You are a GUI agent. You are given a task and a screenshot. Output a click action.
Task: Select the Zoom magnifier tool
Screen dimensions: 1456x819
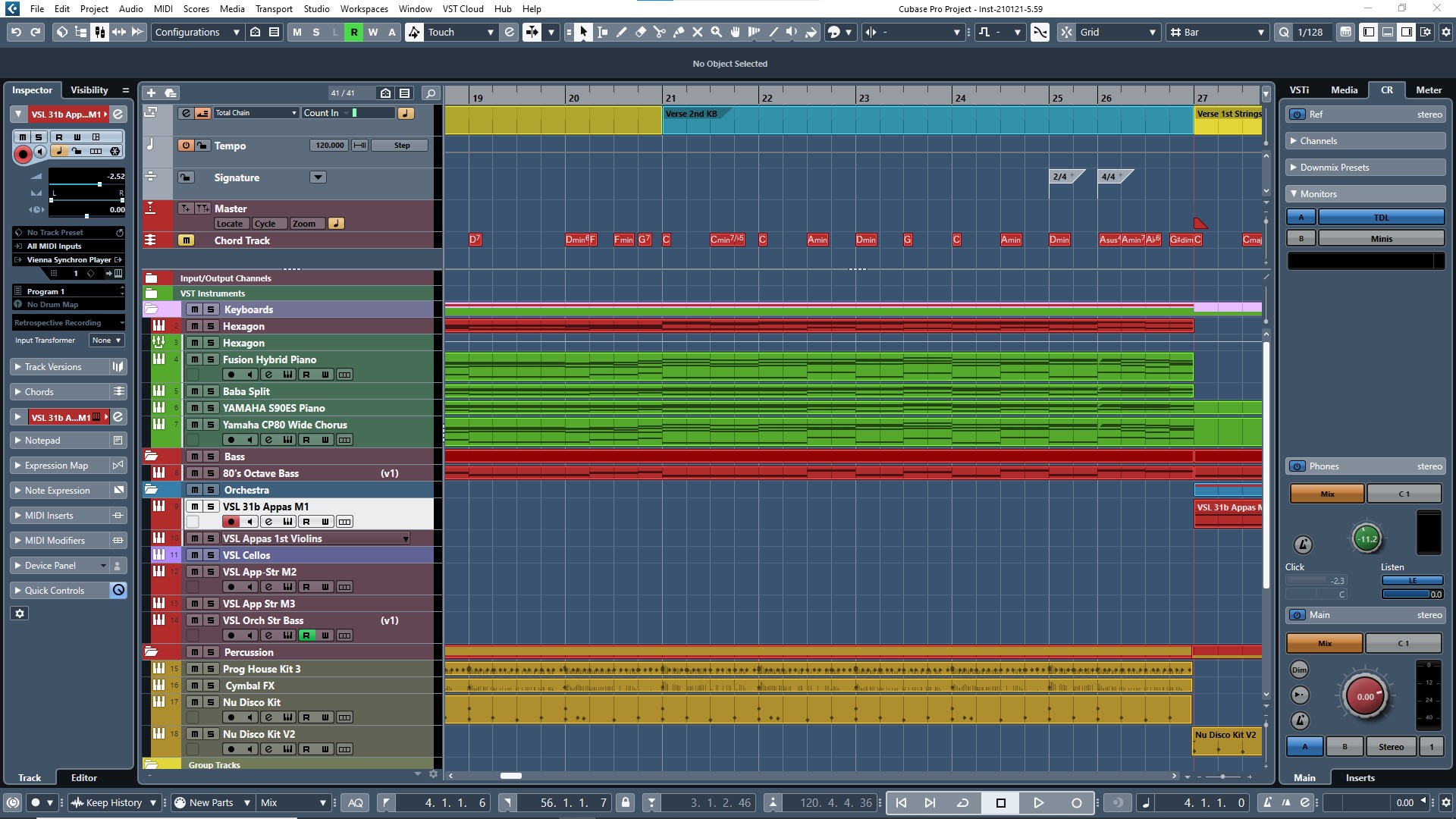(x=716, y=32)
